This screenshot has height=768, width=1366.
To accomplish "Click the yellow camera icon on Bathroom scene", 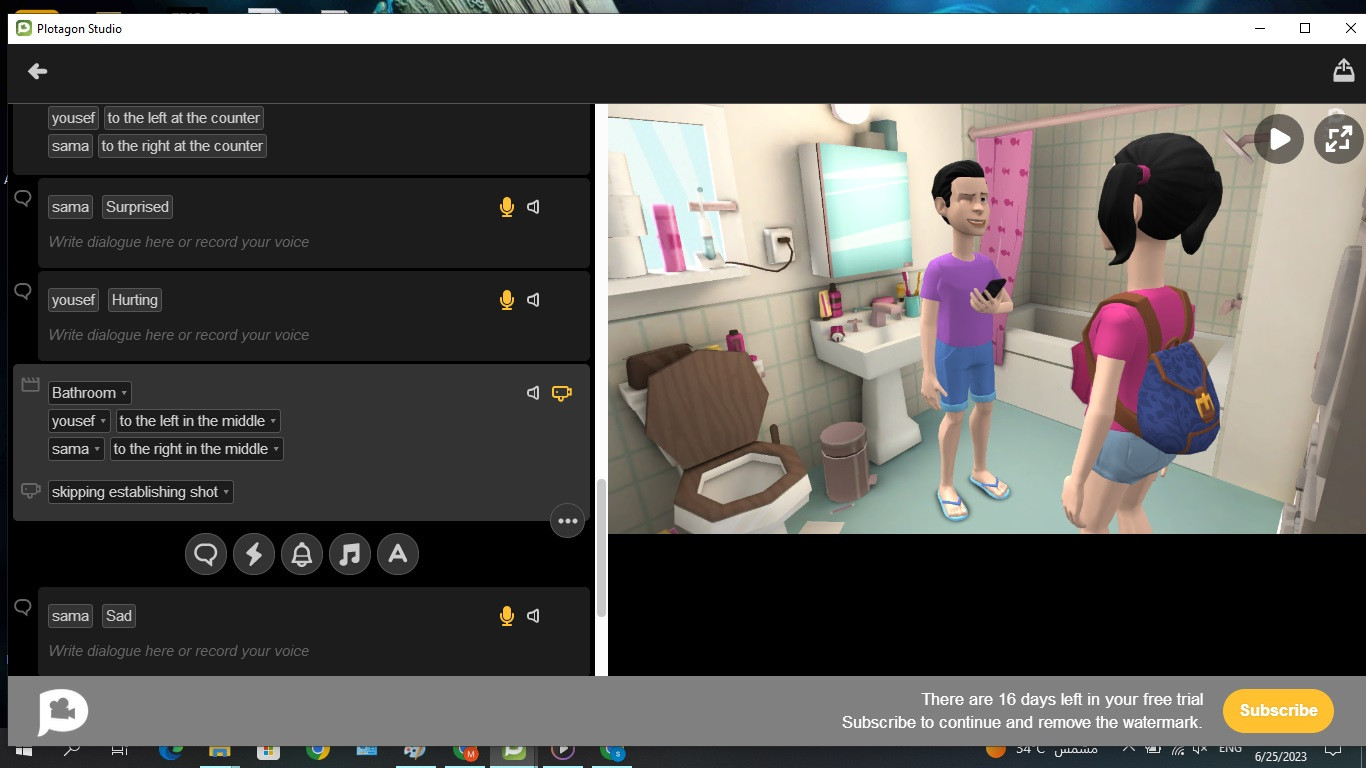I will point(562,393).
